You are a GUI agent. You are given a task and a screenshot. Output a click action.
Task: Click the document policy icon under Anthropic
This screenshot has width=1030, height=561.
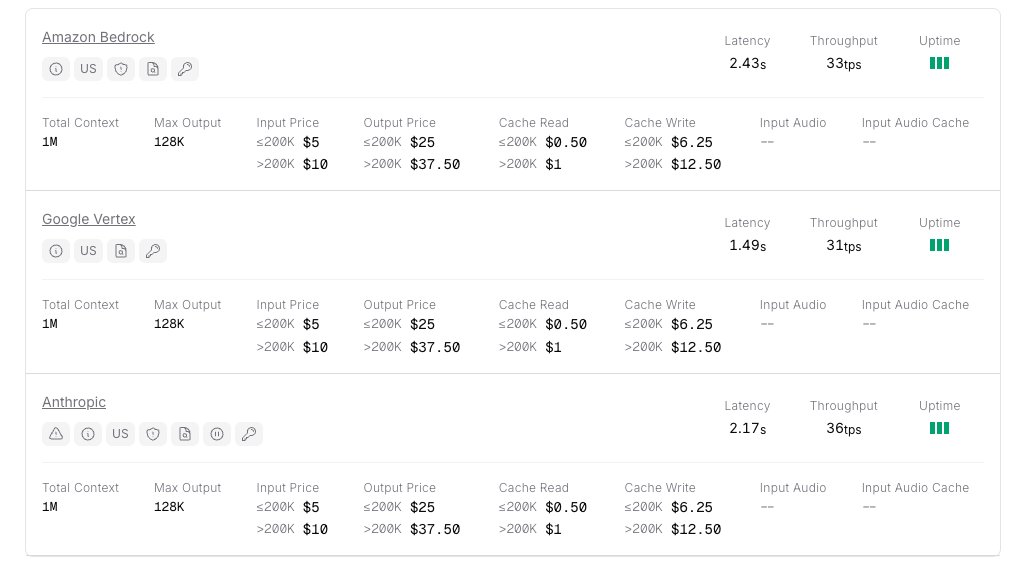(185, 434)
